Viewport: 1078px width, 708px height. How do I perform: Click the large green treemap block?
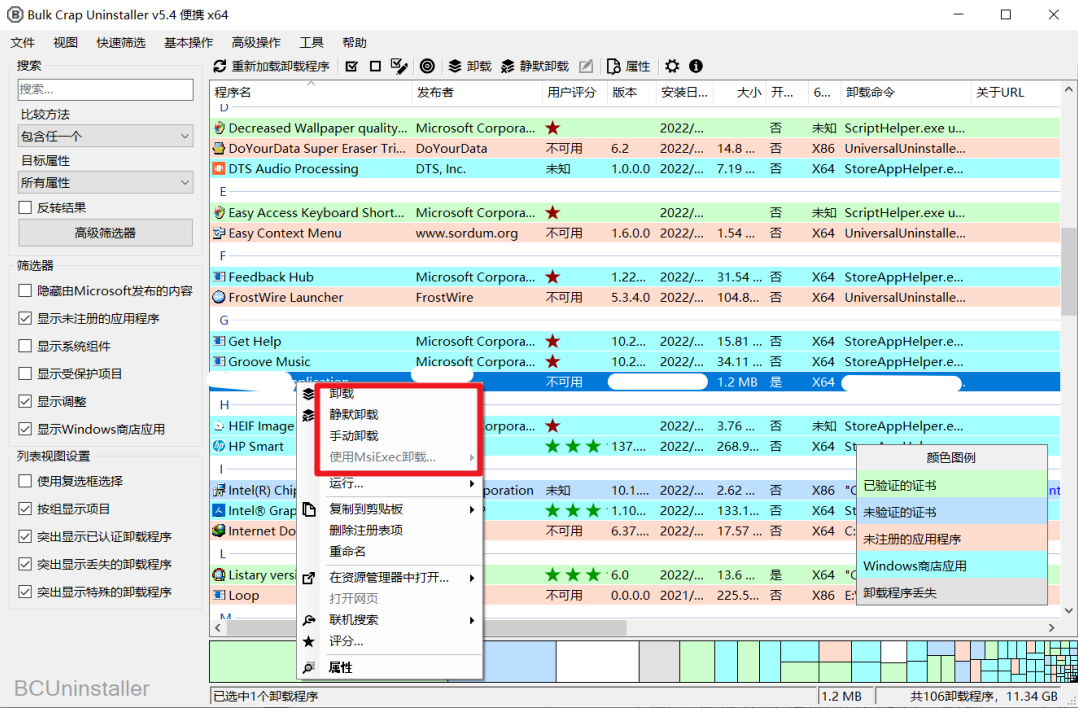(x=254, y=661)
